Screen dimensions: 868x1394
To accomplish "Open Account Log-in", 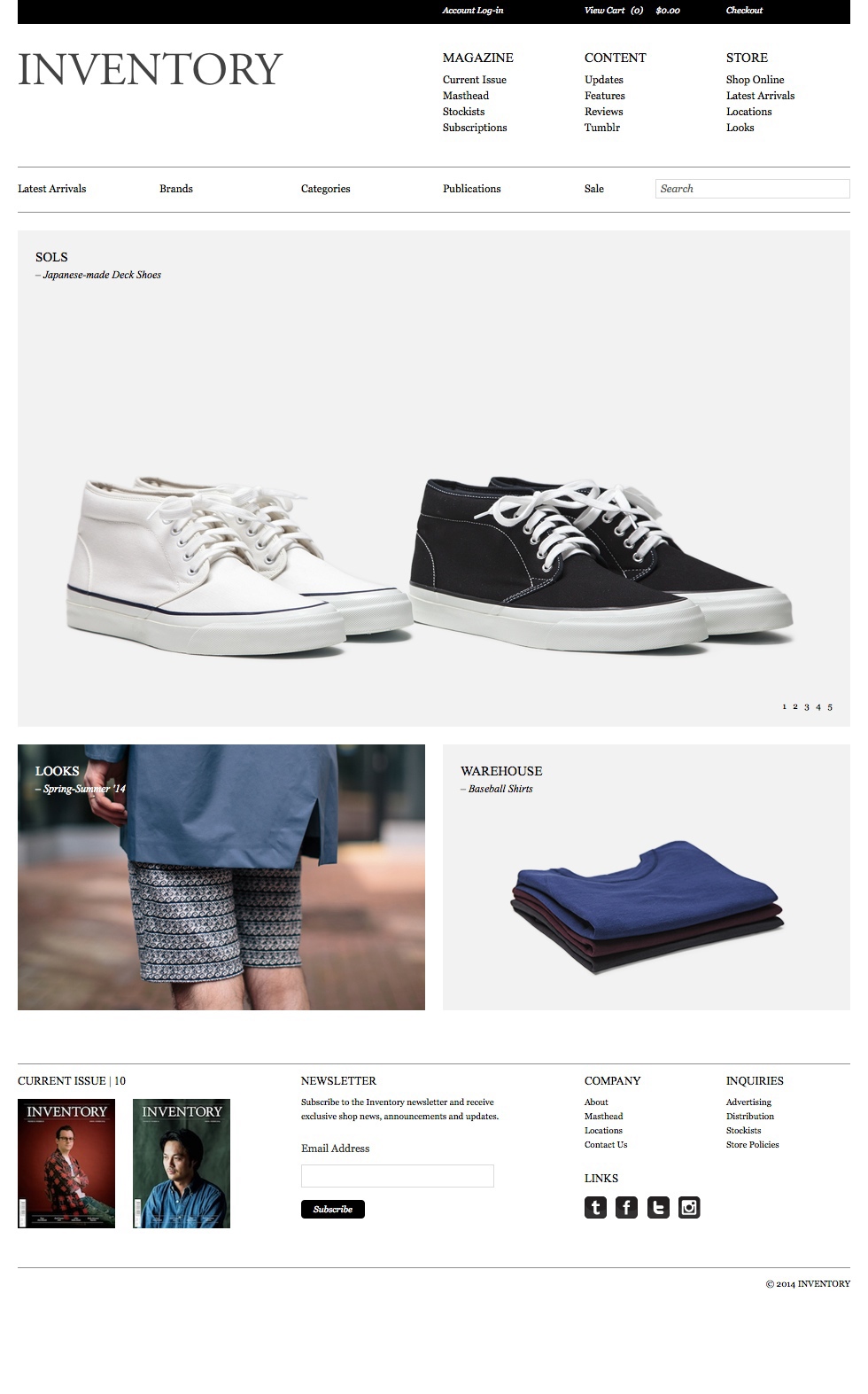I will [x=473, y=11].
